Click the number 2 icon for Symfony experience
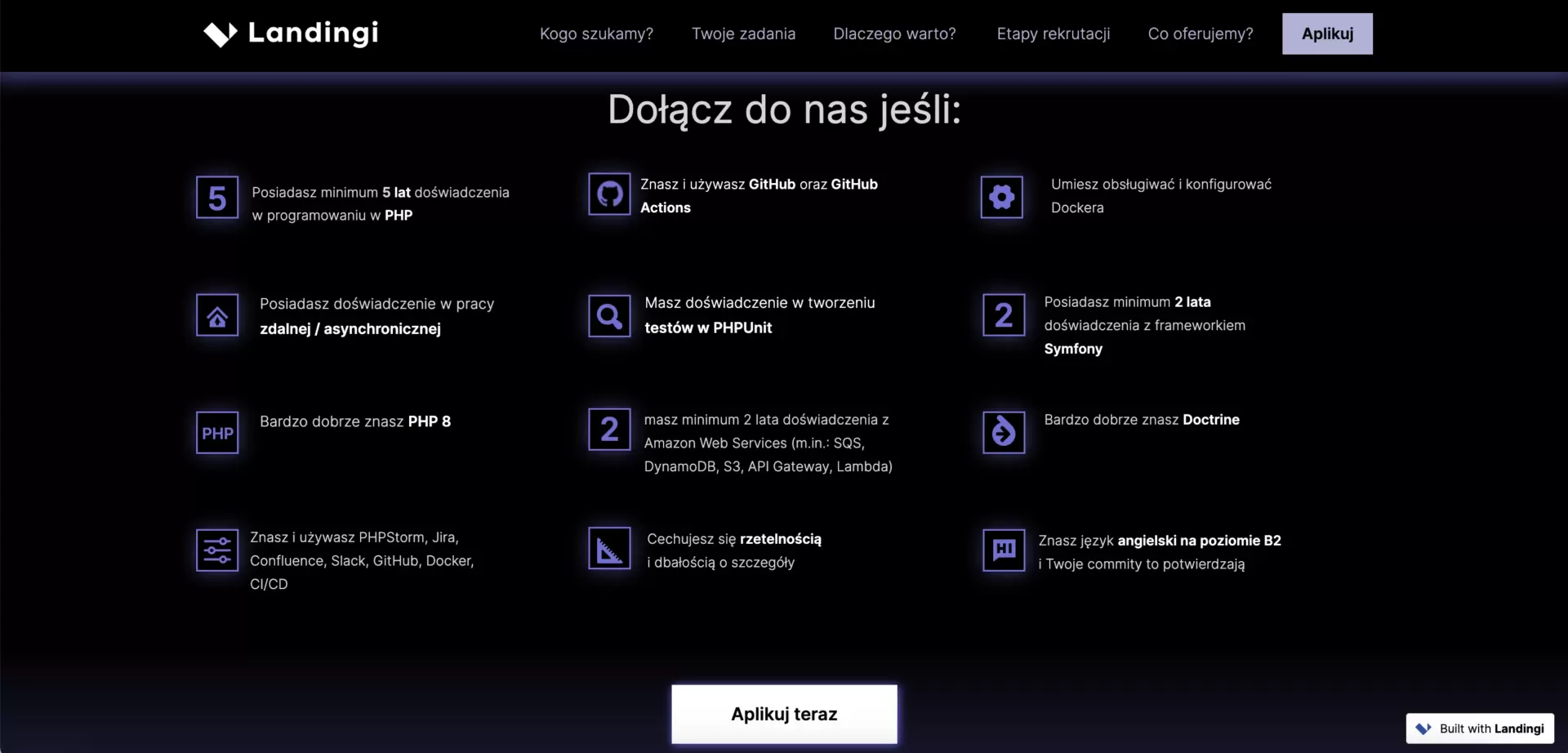Screen dimensions: 1568x753 point(1004,315)
